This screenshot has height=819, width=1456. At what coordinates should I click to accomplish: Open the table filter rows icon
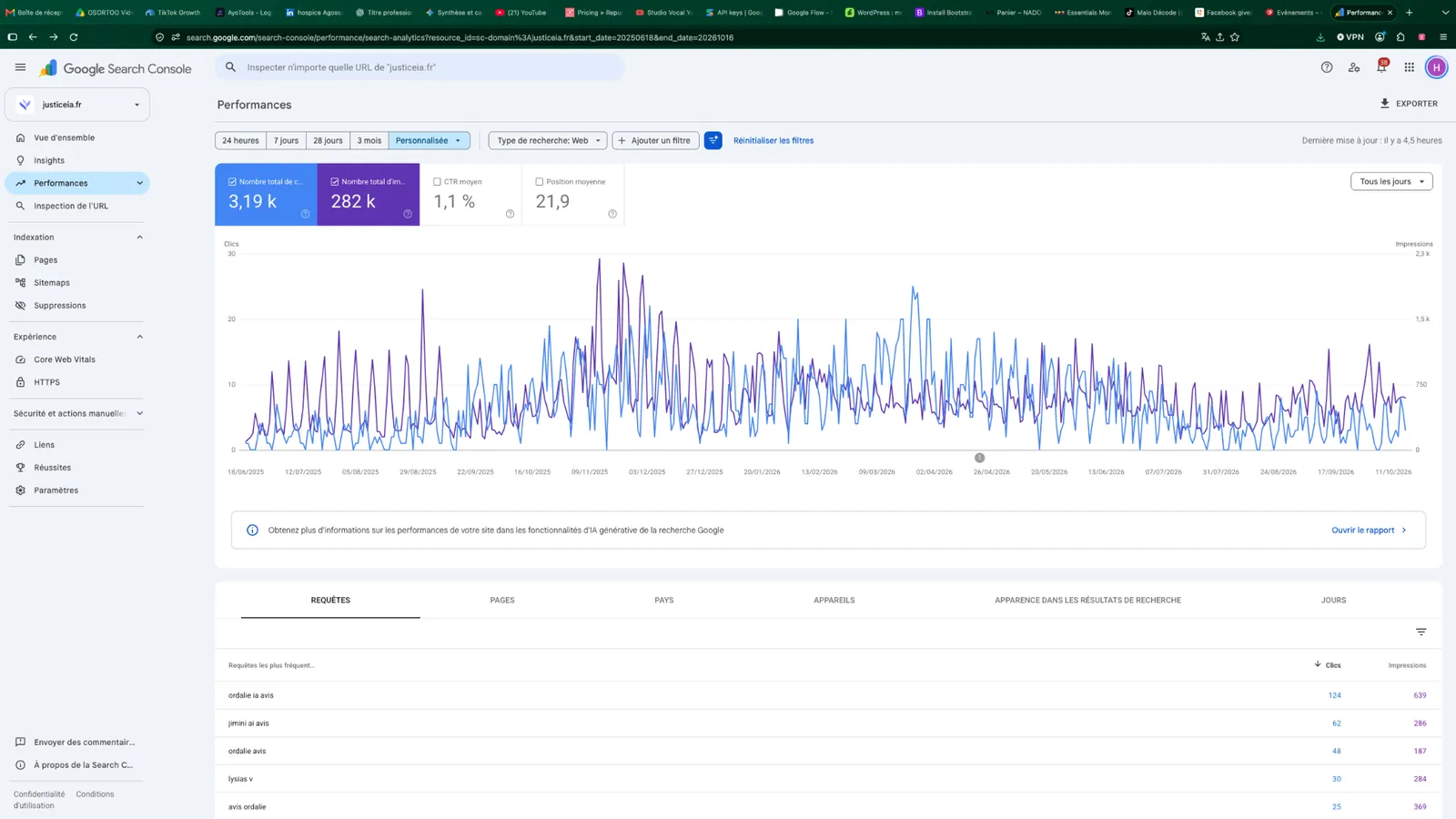[x=1421, y=632]
